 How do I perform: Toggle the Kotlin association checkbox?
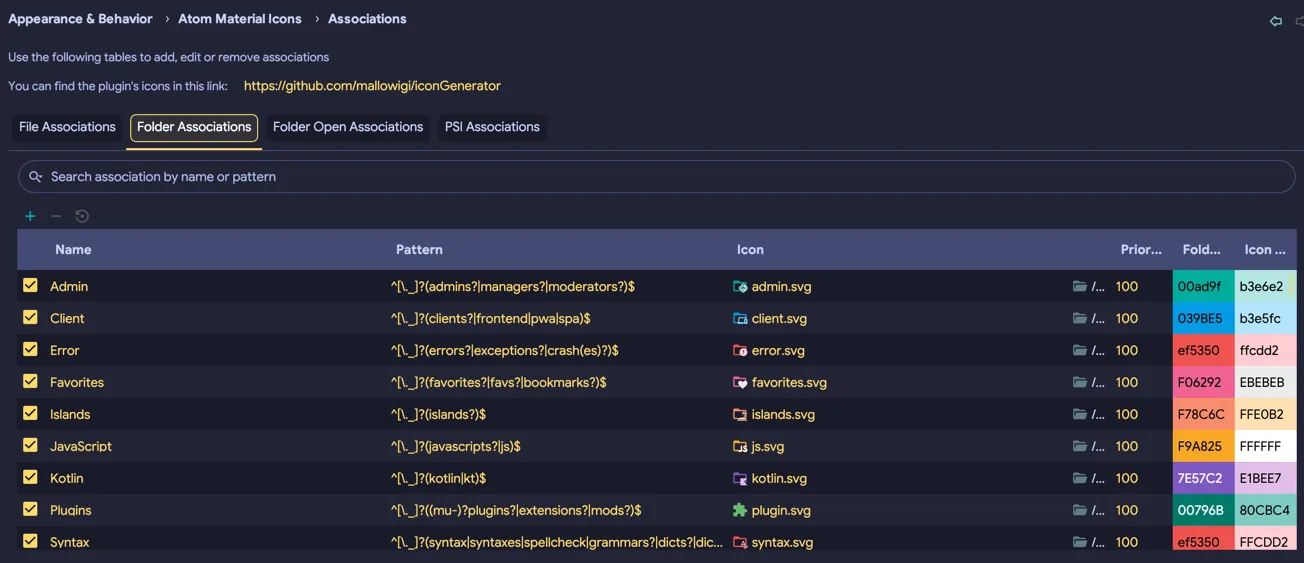pos(30,477)
